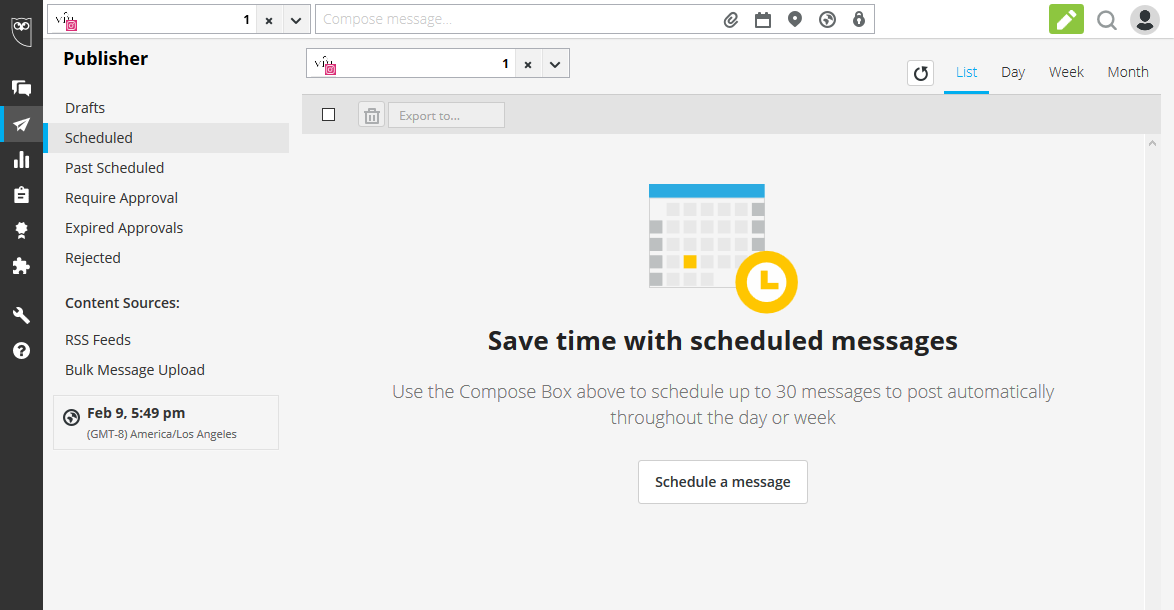The image size is (1174, 610).
Task: Open Assignments clipboard icon in sidebar
Action: pyautogui.click(x=21, y=195)
